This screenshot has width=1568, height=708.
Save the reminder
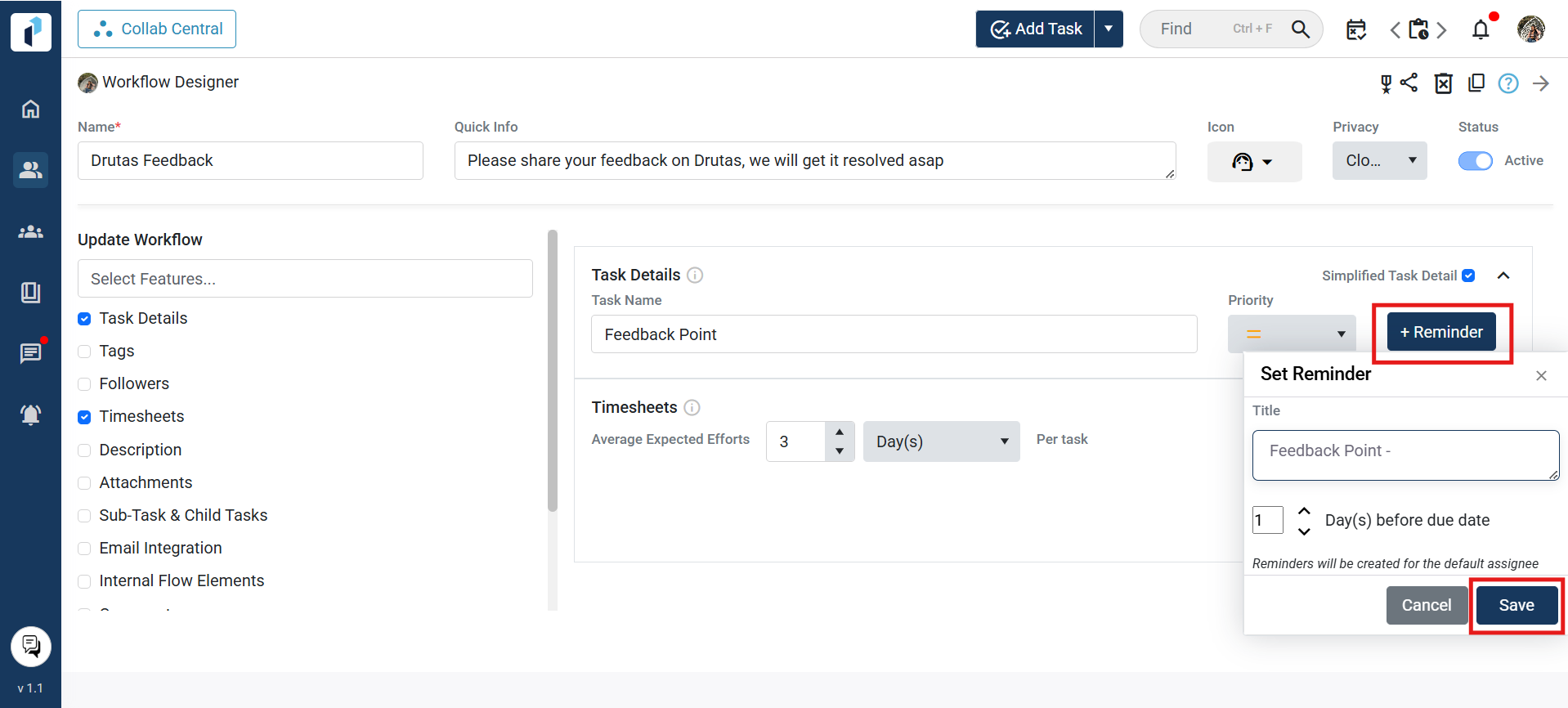coord(1516,605)
